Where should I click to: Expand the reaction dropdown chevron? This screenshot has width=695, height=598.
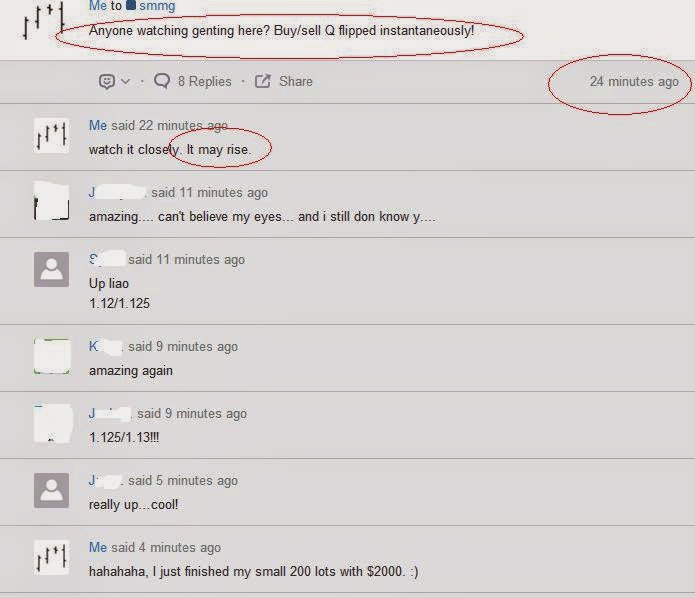pos(126,82)
